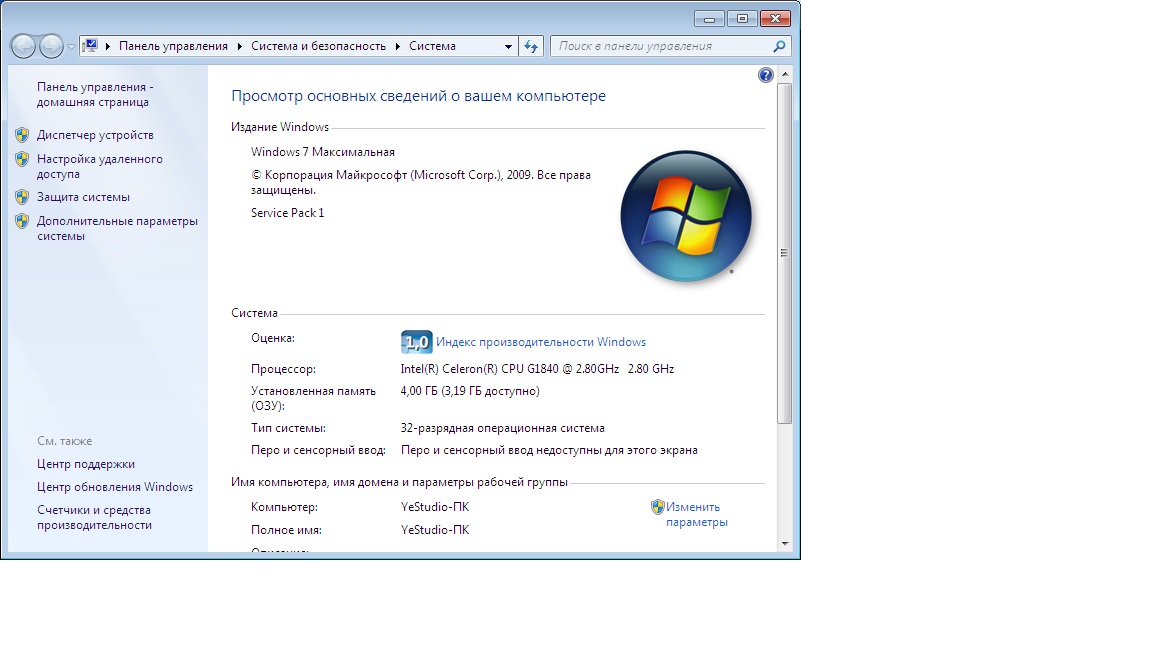Open recent pages dropdown next to Forward
The width and height of the screenshot is (1152, 648).
click(71, 46)
